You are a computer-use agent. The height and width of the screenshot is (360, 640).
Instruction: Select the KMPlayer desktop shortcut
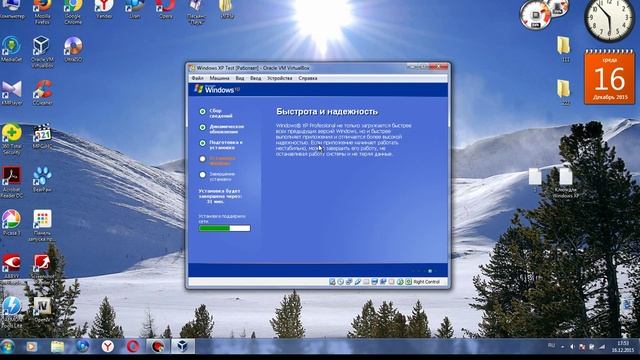point(11,93)
